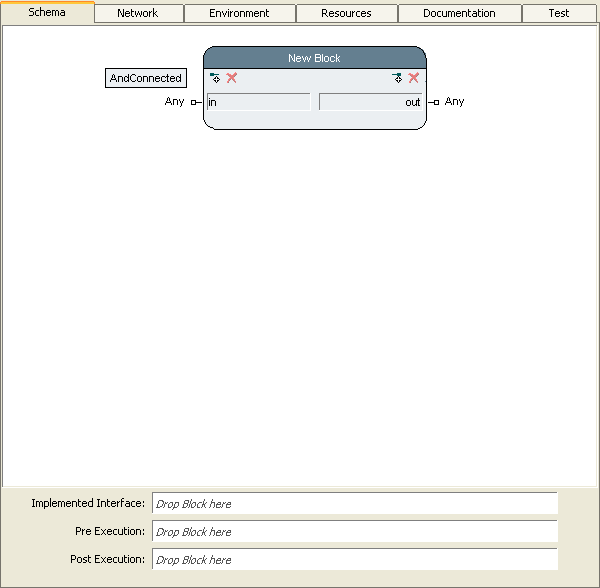Viewport: 600px width, 588px height.
Task: Click the 'out' port name field
Action: [370, 102]
